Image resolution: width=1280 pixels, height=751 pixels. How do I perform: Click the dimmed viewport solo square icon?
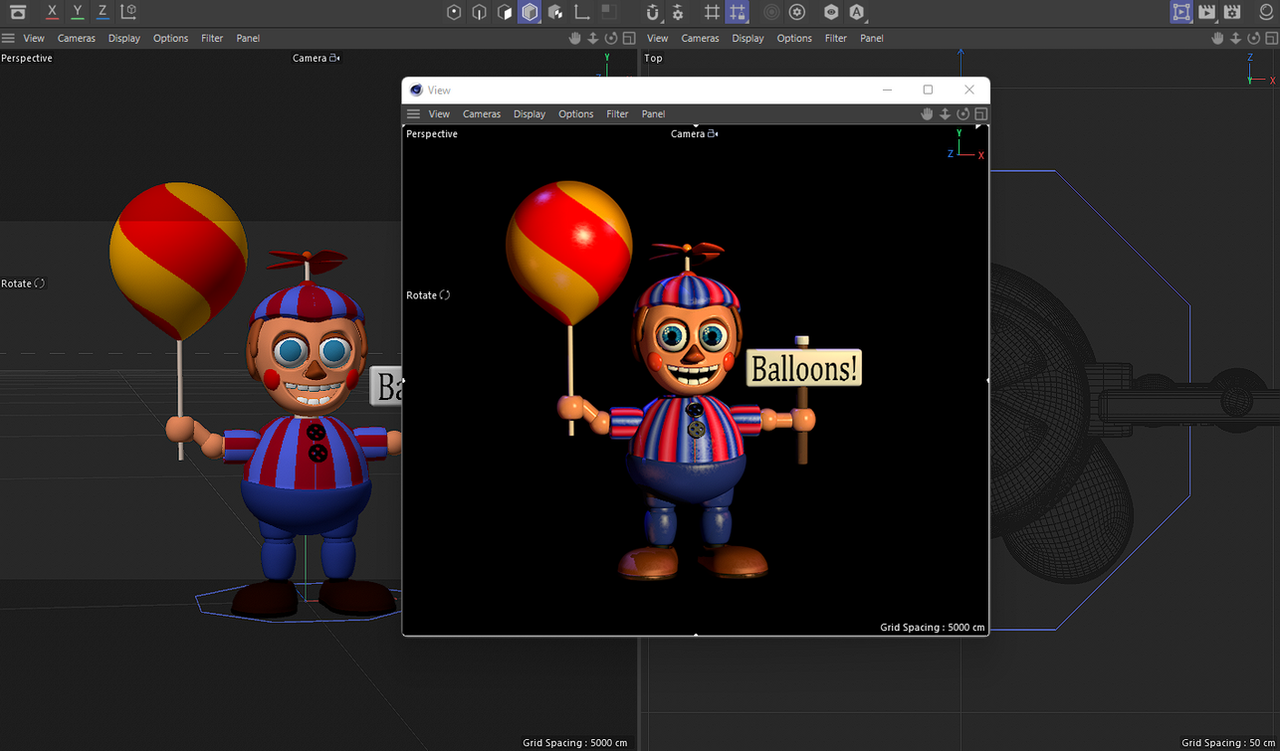608,12
